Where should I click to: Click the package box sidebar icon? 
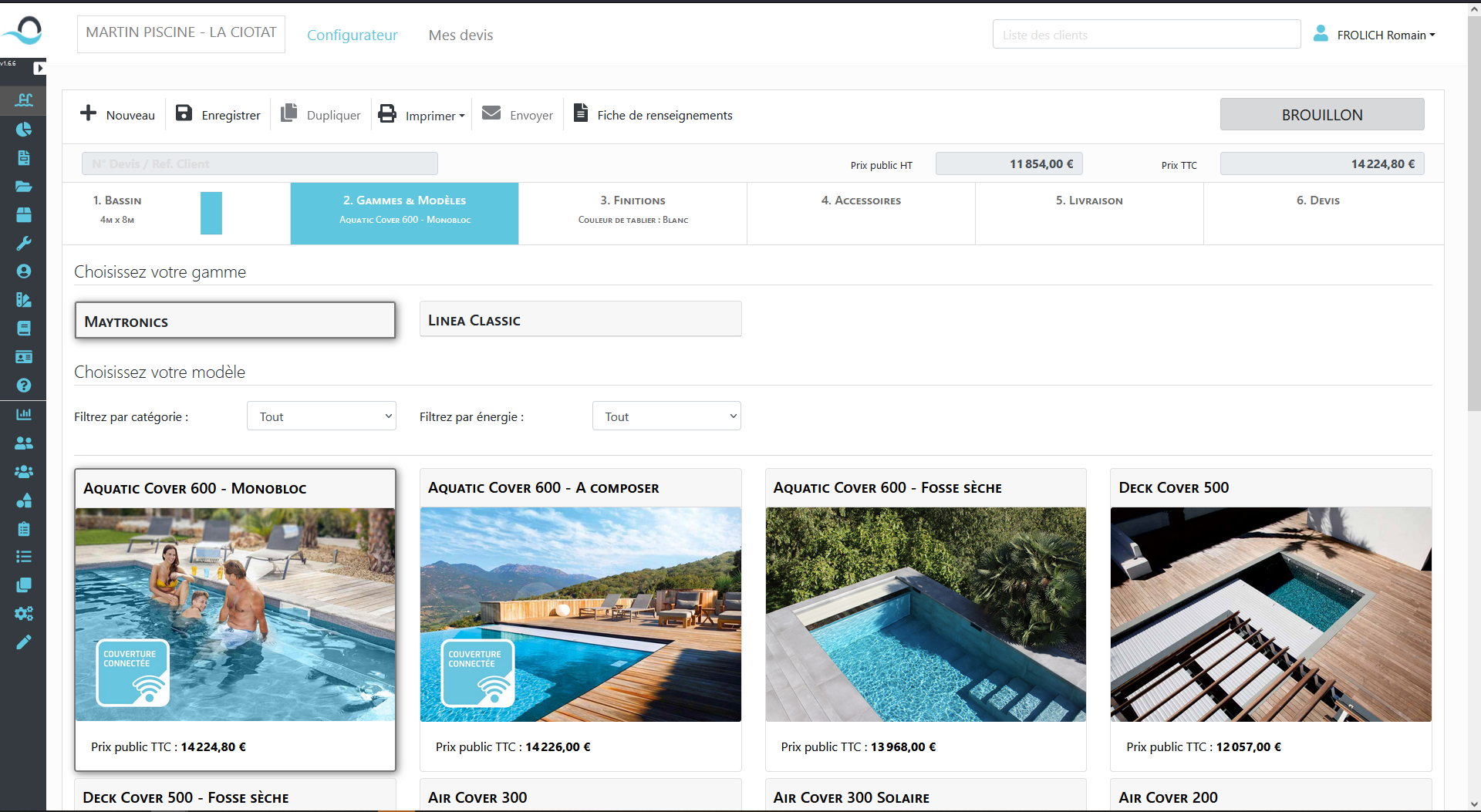tap(24, 214)
